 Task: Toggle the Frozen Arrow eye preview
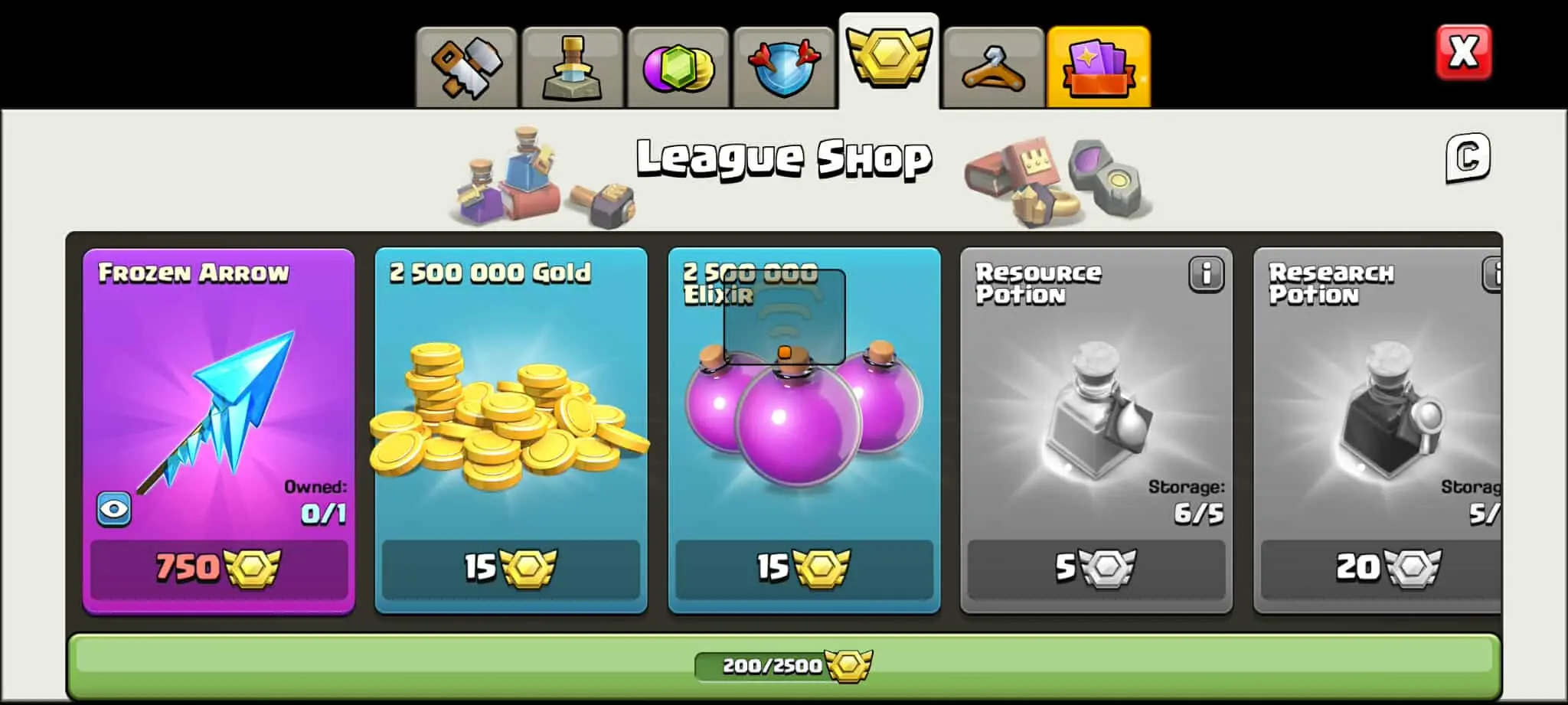pyautogui.click(x=113, y=509)
